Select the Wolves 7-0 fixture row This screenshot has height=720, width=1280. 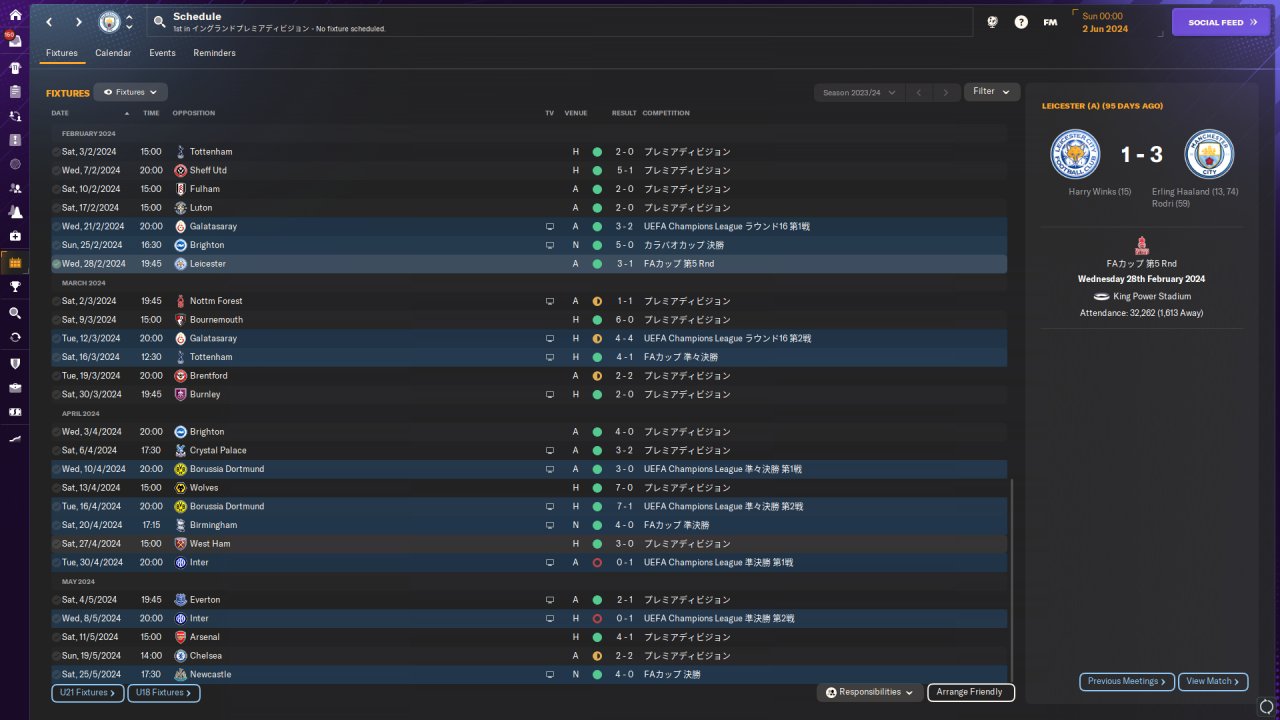point(529,488)
